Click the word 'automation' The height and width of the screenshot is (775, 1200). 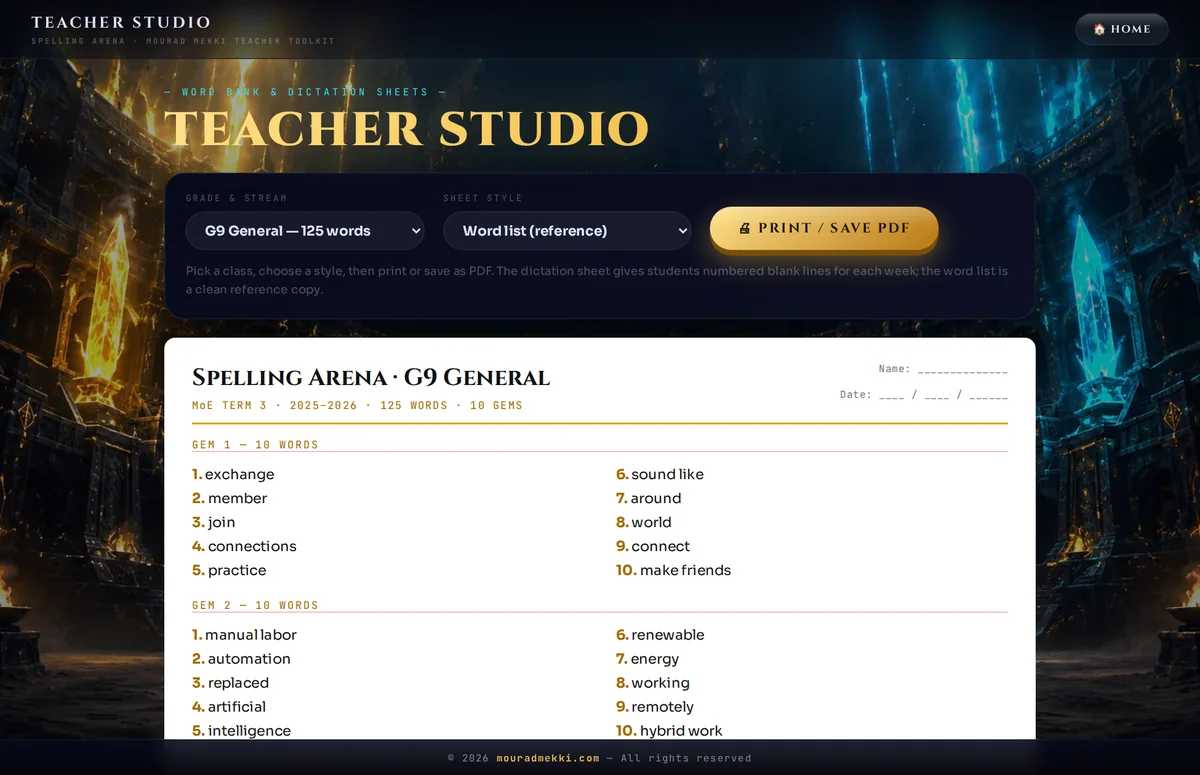coord(249,659)
